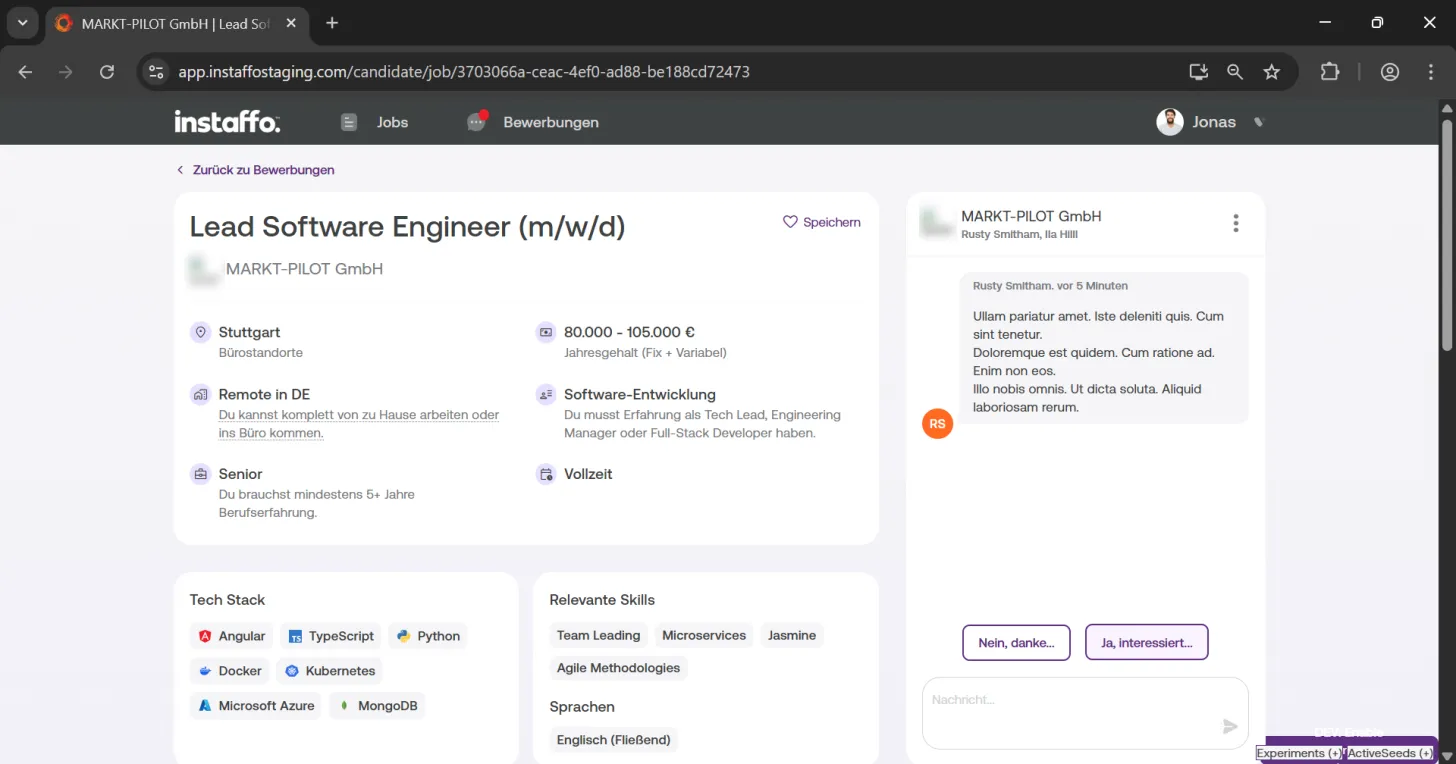Save the job with the Speichern heart
The image size is (1456, 764).
[x=821, y=222]
